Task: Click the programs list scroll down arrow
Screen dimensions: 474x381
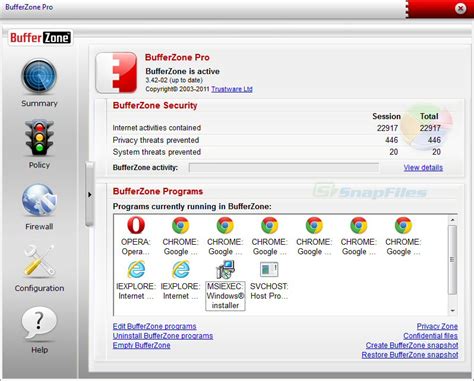Action: [452, 311]
